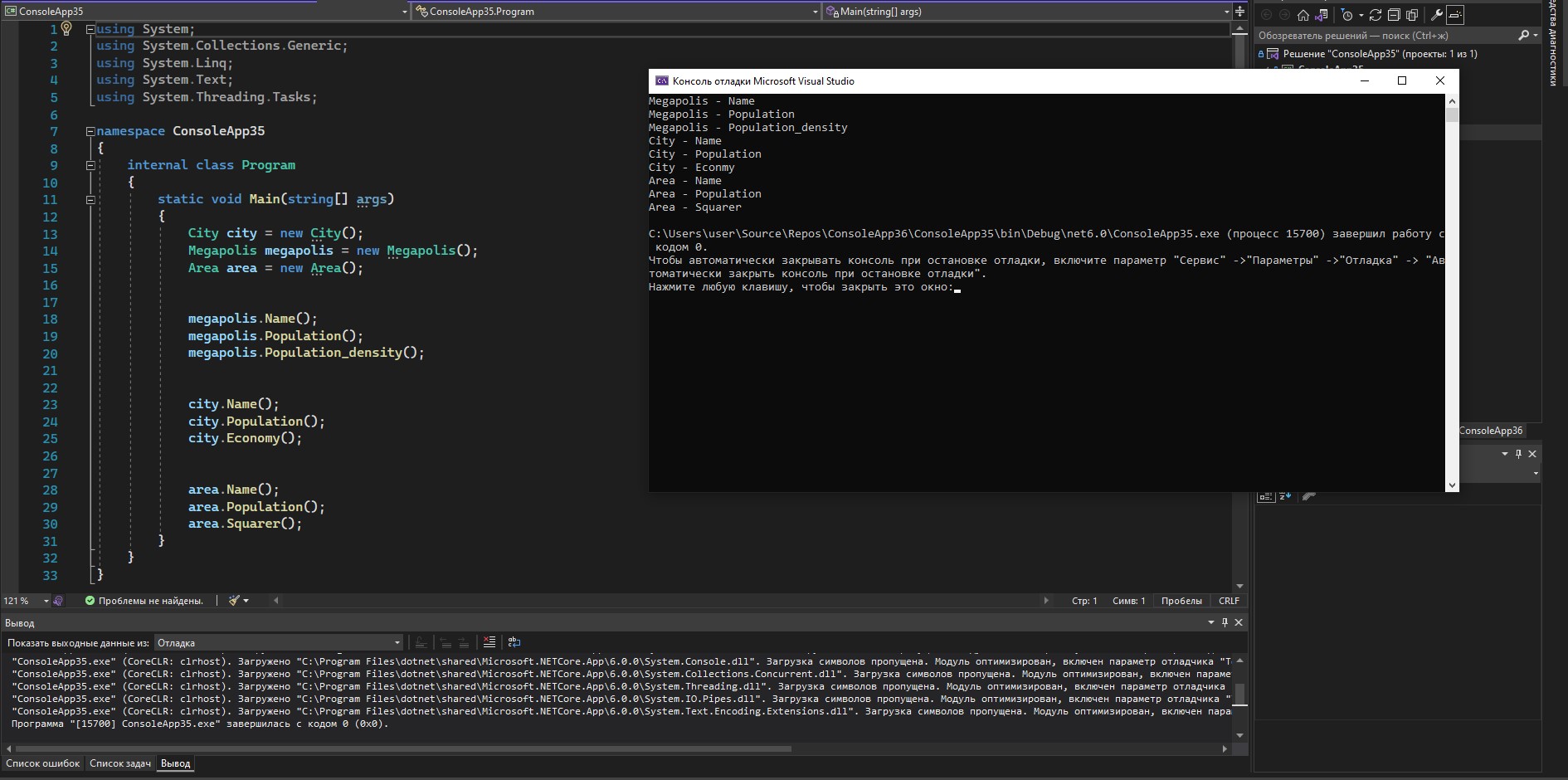This screenshot has height=780, width=1568.
Task: Open the 'Отладка' output source dropdown
Action: [279, 643]
